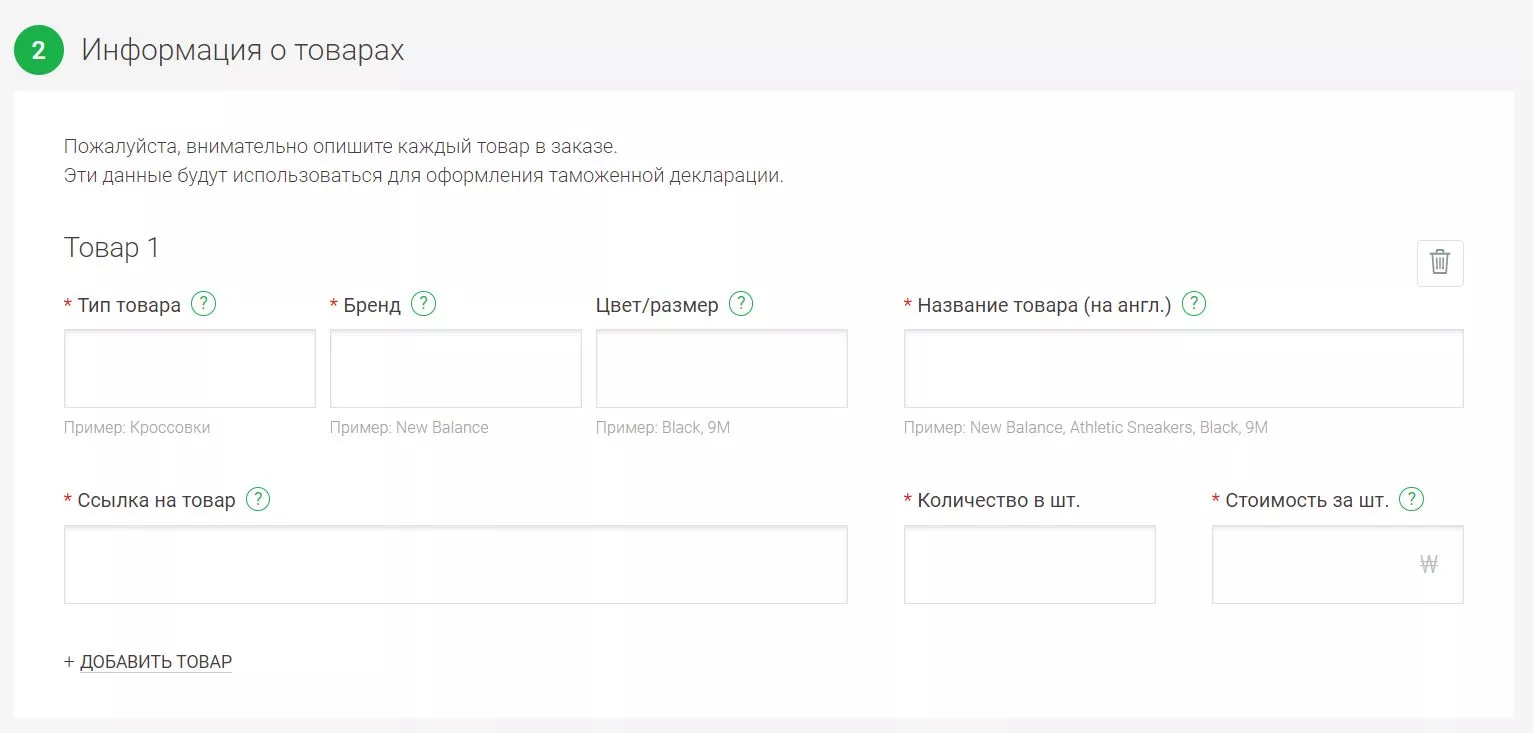Click into the Ссылка на товар field
The height and width of the screenshot is (733, 1533).
coord(456,564)
